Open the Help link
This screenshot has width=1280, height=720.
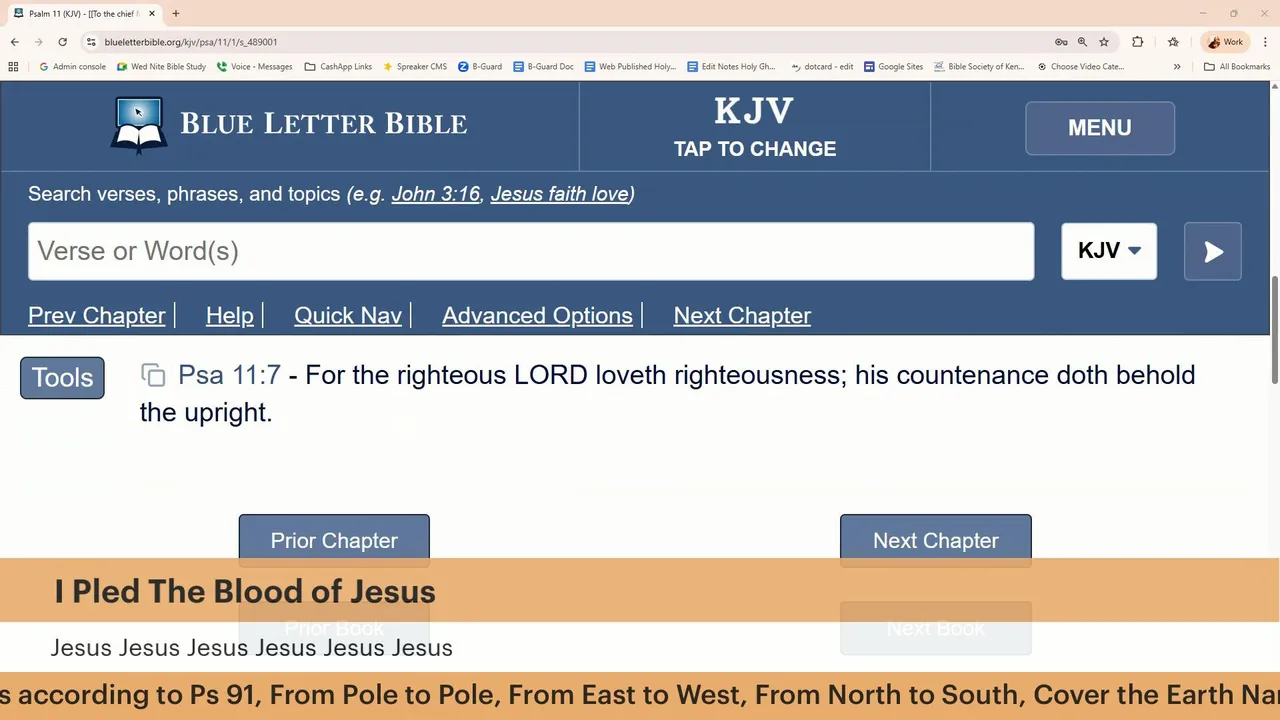(x=230, y=315)
